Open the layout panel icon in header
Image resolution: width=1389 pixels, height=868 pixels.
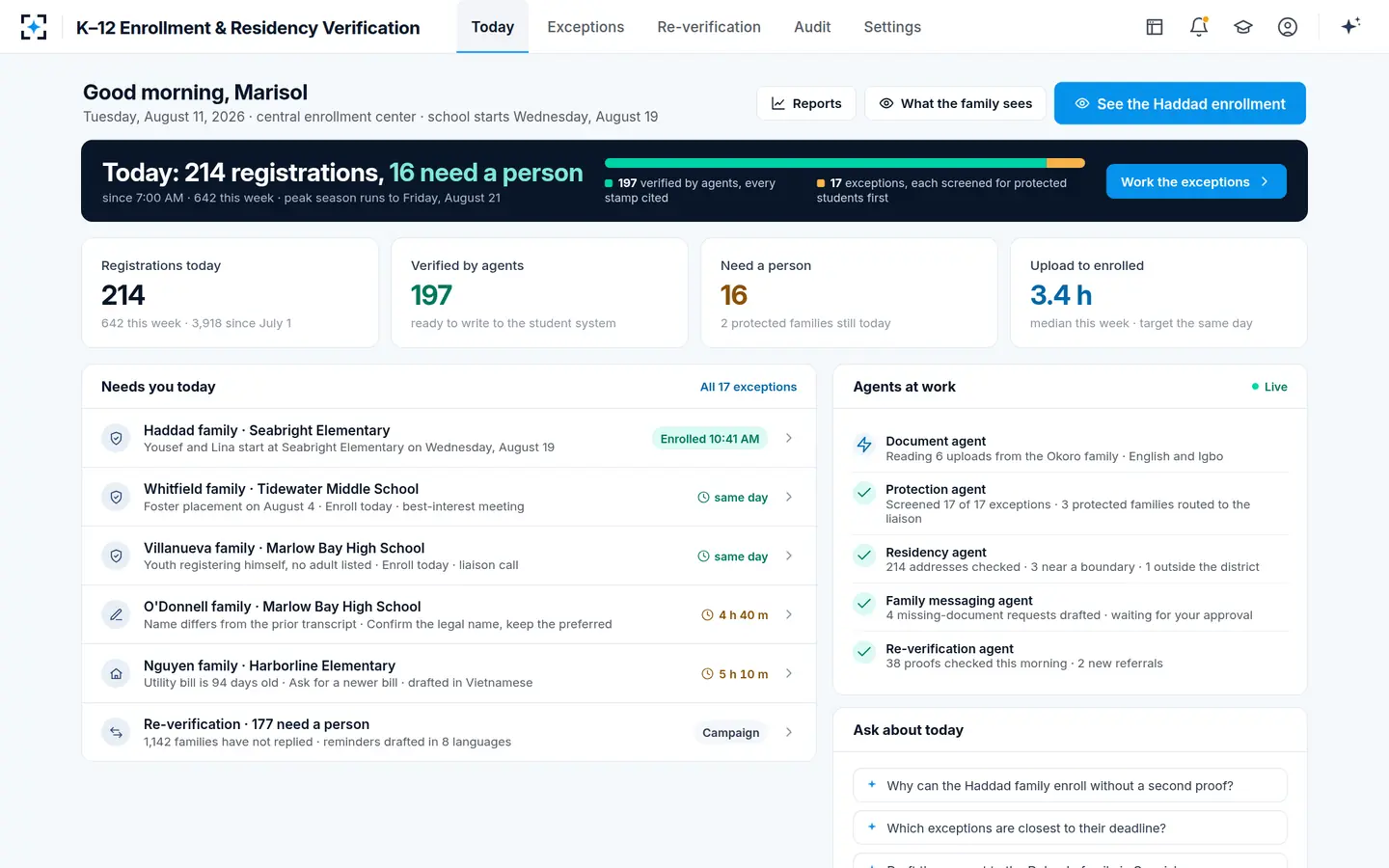pyautogui.click(x=1155, y=27)
